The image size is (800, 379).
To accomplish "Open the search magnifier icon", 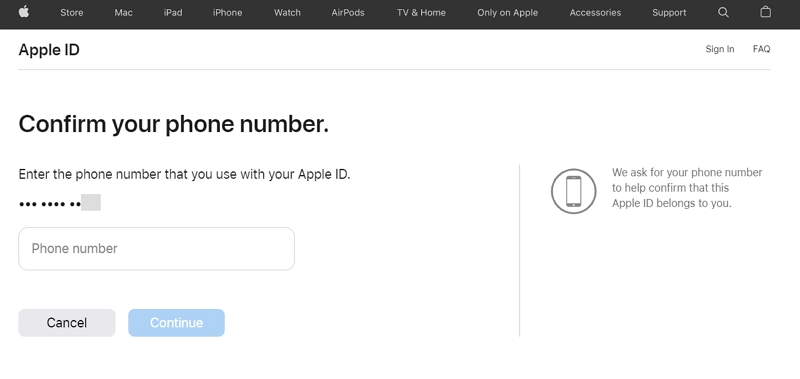I will coord(723,13).
